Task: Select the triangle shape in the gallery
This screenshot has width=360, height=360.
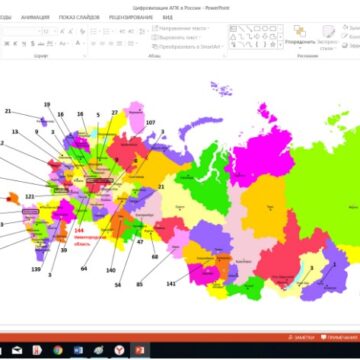Action: (233, 36)
